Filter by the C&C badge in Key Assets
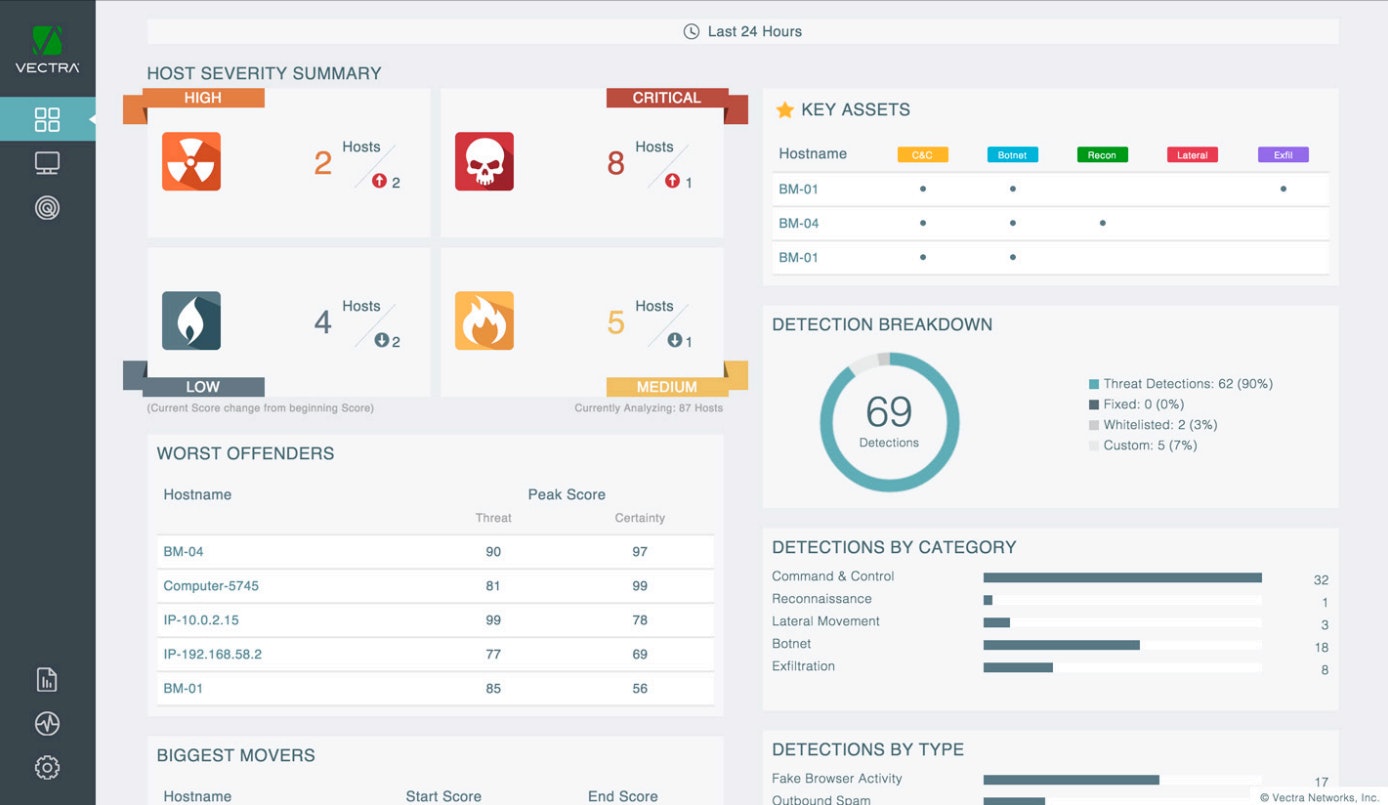Viewport: 1388px width, 805px height. (922, 154)
